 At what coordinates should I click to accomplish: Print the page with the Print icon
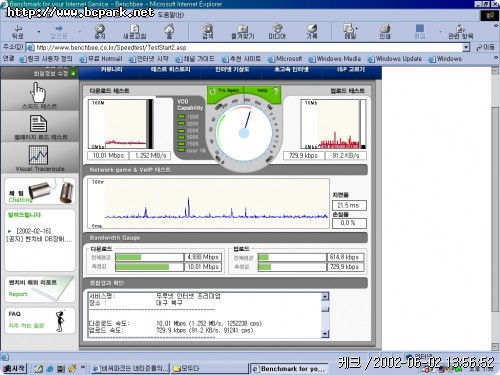point(385,31)
